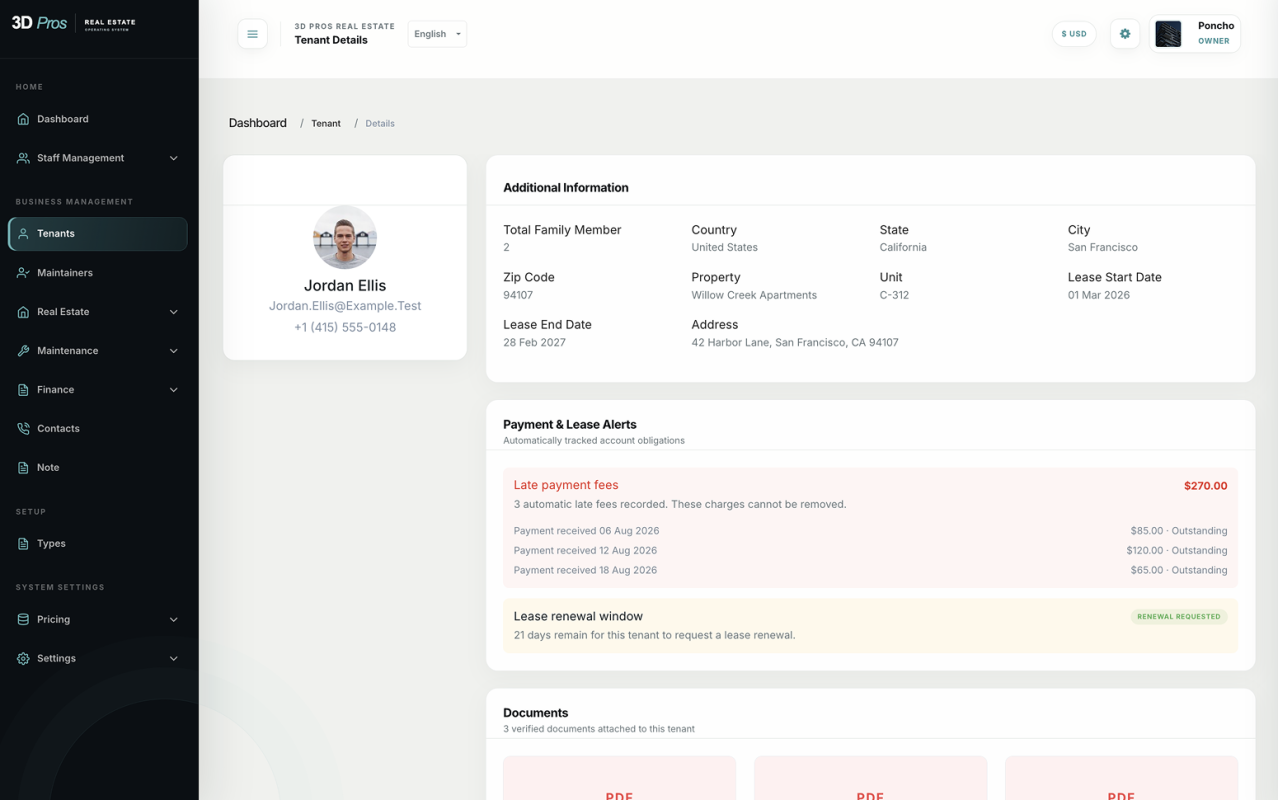Click the Finance document icon
The width and height of the screenshot is (1278, 800).
23,390
